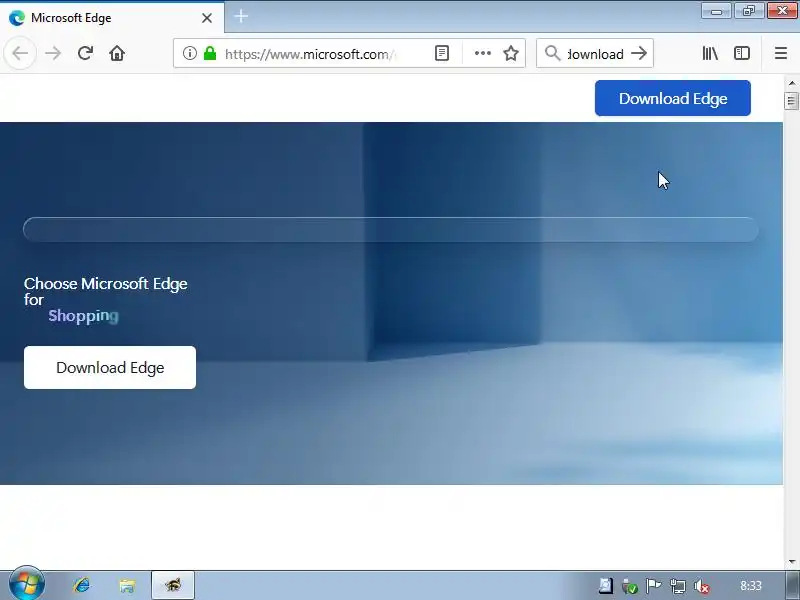Click the search box containing 'download'
Viewport: 800px width, 600px height.
click(x=595, y=54)
